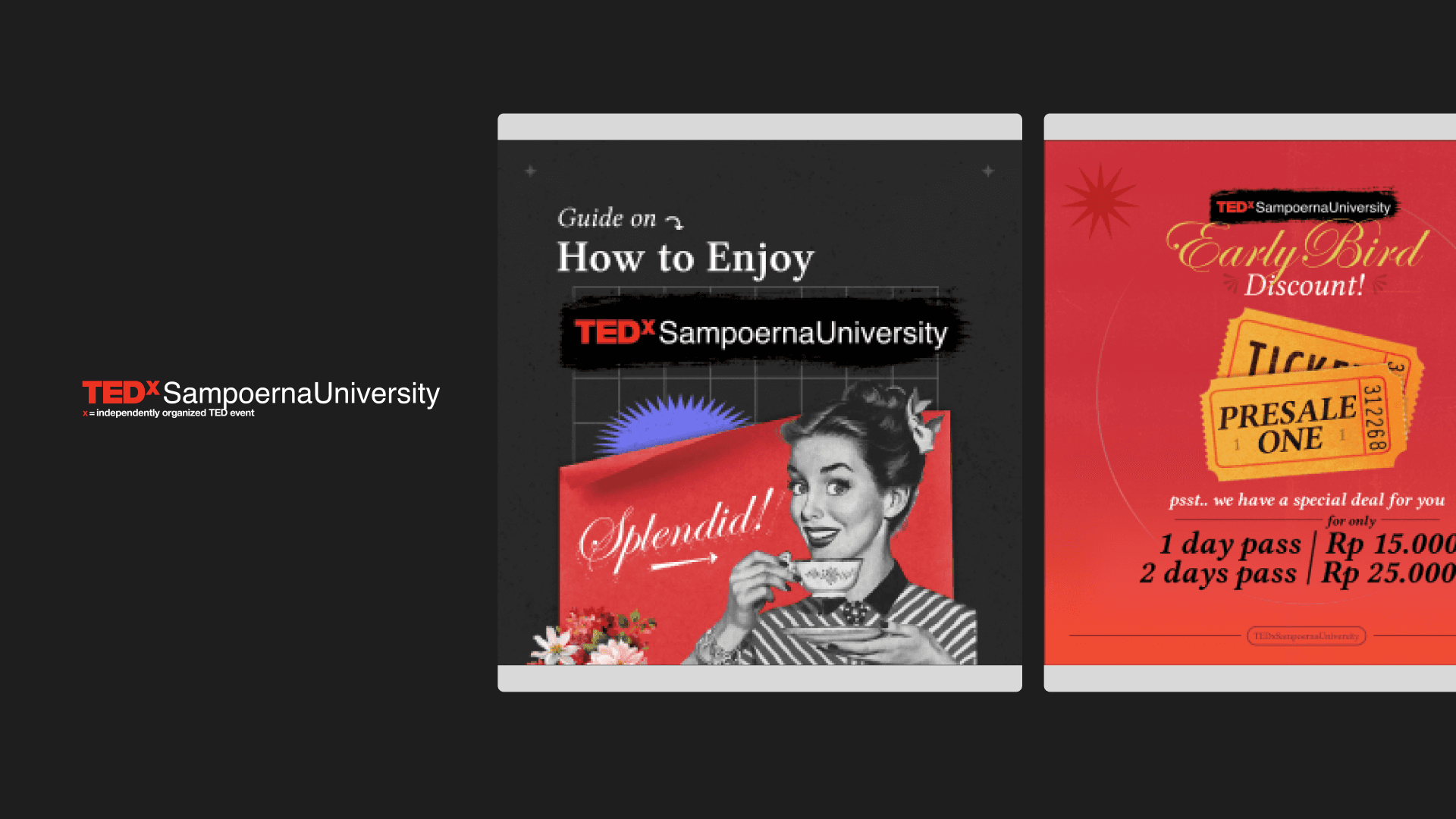
Task: Click the red starburst on Early Bird poster
Action: coord(1099,201)
